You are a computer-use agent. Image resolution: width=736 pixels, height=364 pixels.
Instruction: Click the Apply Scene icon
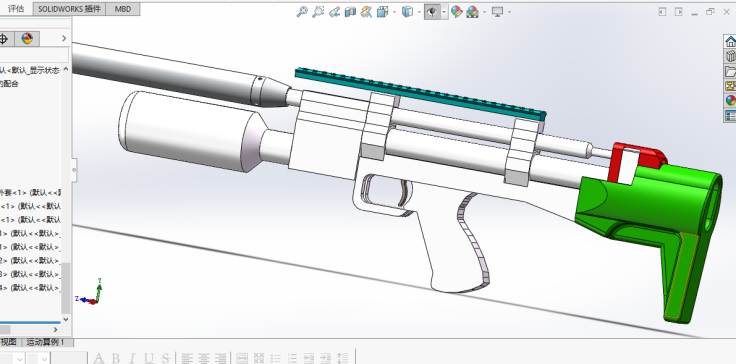(472, 12)
